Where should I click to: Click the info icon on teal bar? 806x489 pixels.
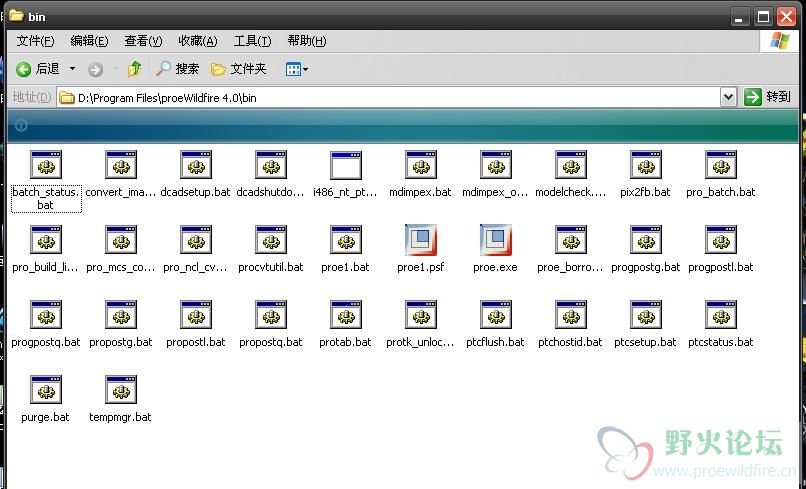click(21, 125)
